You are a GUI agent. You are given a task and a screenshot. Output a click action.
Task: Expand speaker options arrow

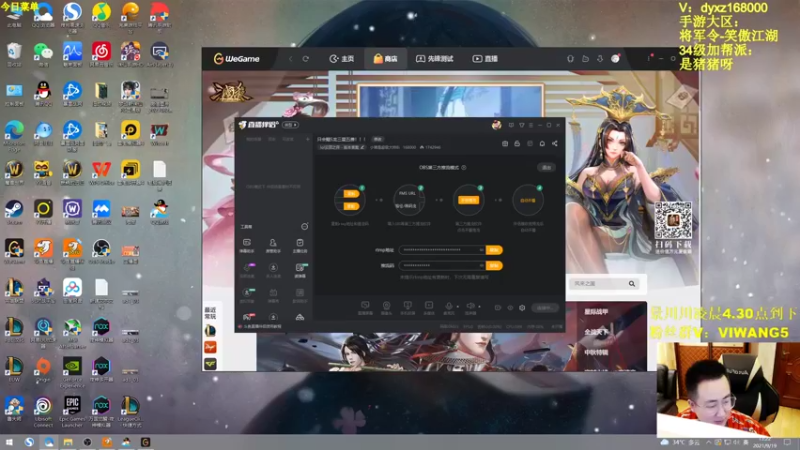479,307
